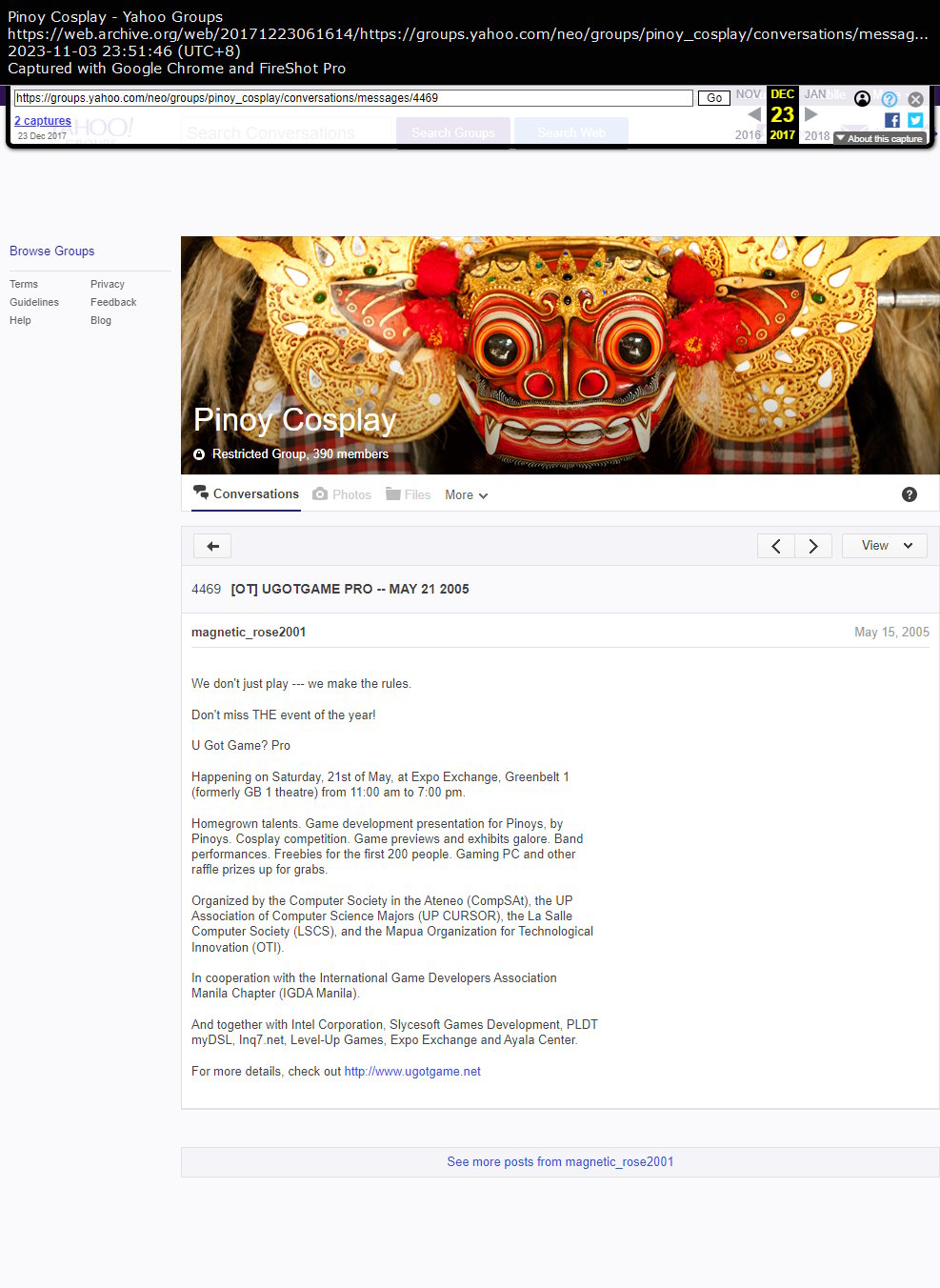
Task: Open the View dropdown
Action: click(885, 546)
